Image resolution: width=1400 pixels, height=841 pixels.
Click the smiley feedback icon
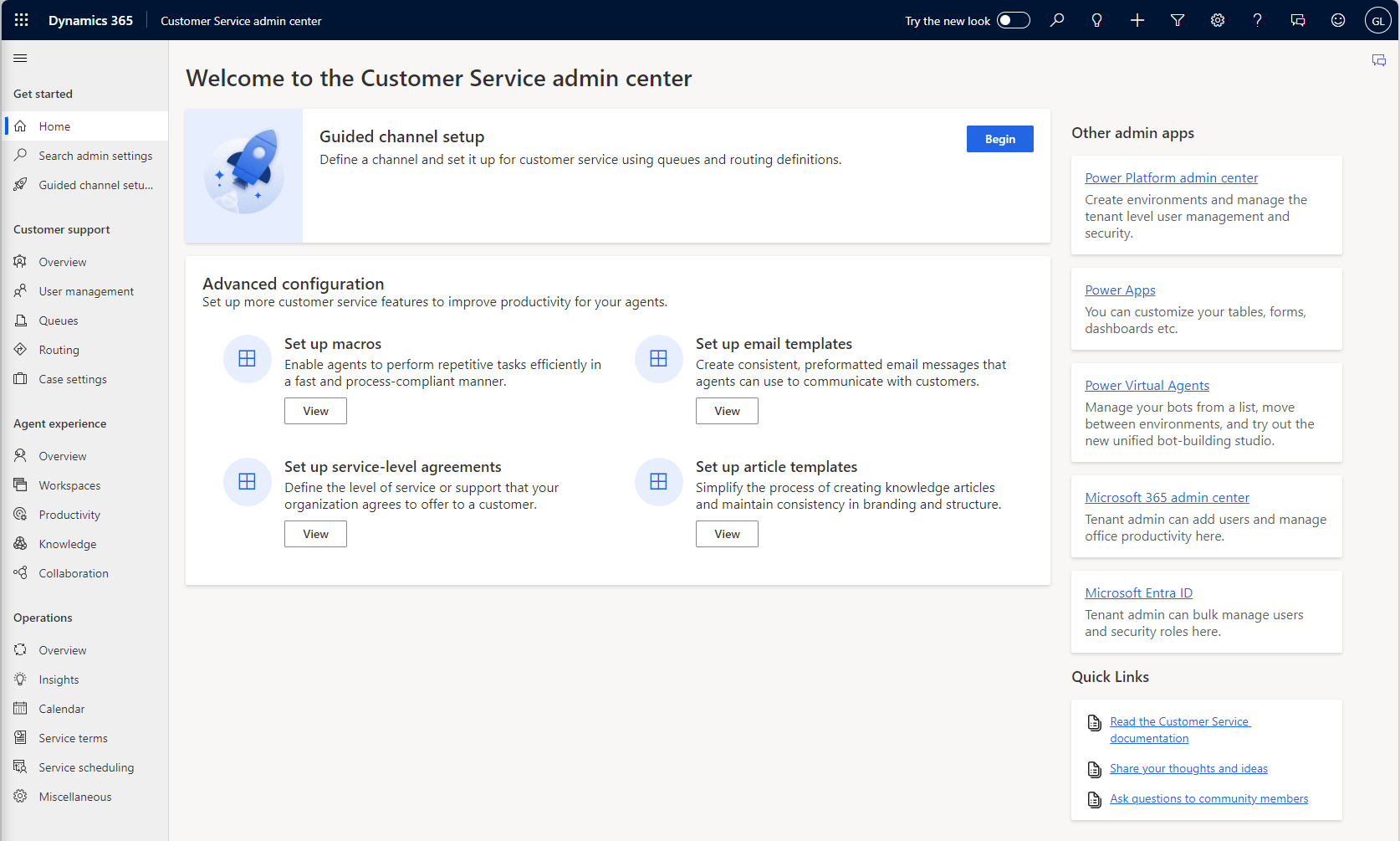pyautogui.click(x=1338, y=20)
